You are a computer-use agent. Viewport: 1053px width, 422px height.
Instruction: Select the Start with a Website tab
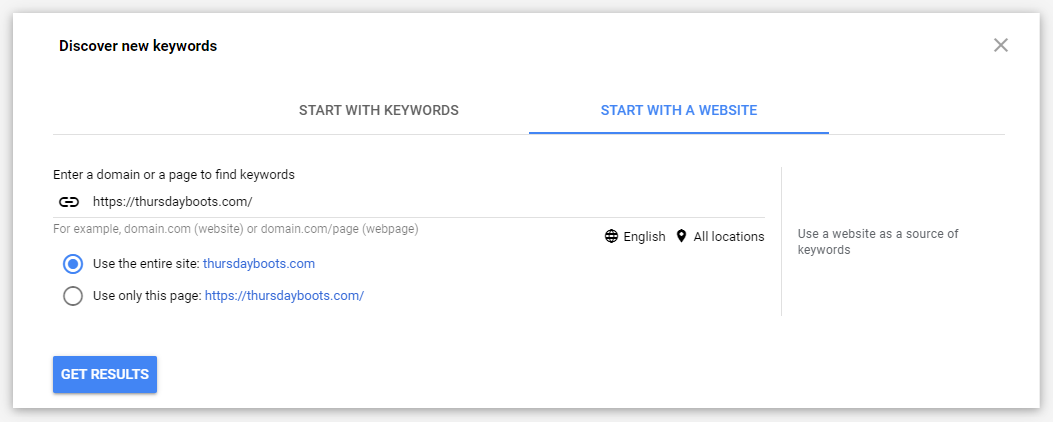(678, 110)
